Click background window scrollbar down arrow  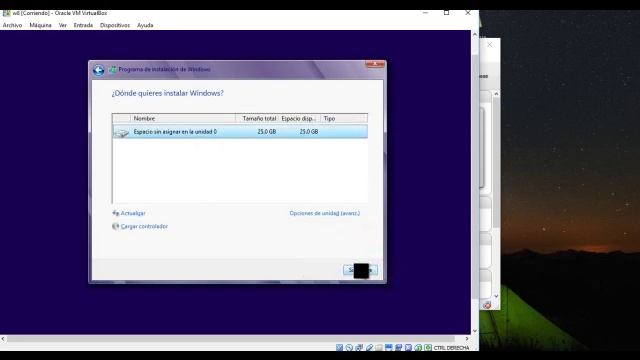click(x=496, y=296)
